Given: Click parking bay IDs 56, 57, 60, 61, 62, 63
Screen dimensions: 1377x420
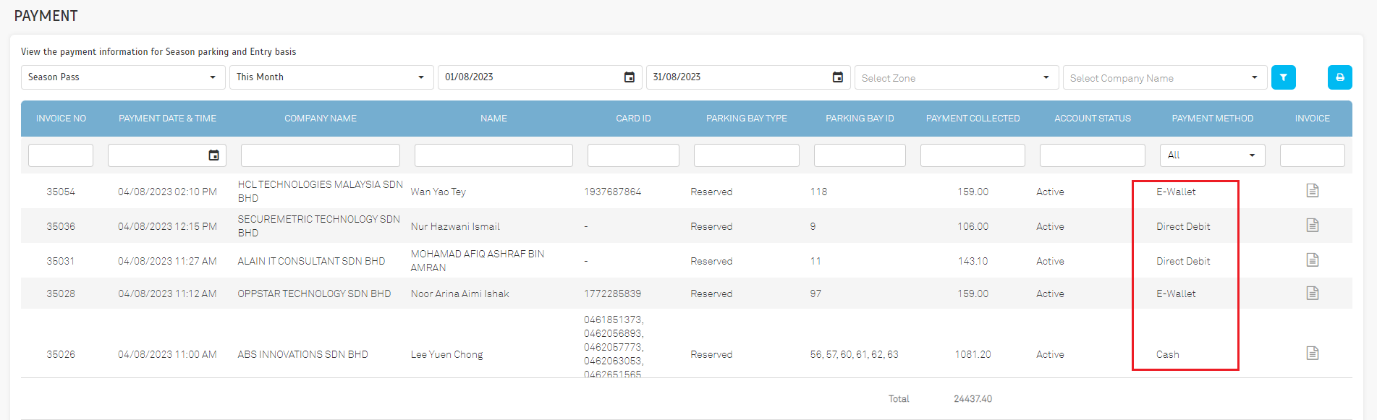Looking at the screenshot, I should [x=854, y=354].
